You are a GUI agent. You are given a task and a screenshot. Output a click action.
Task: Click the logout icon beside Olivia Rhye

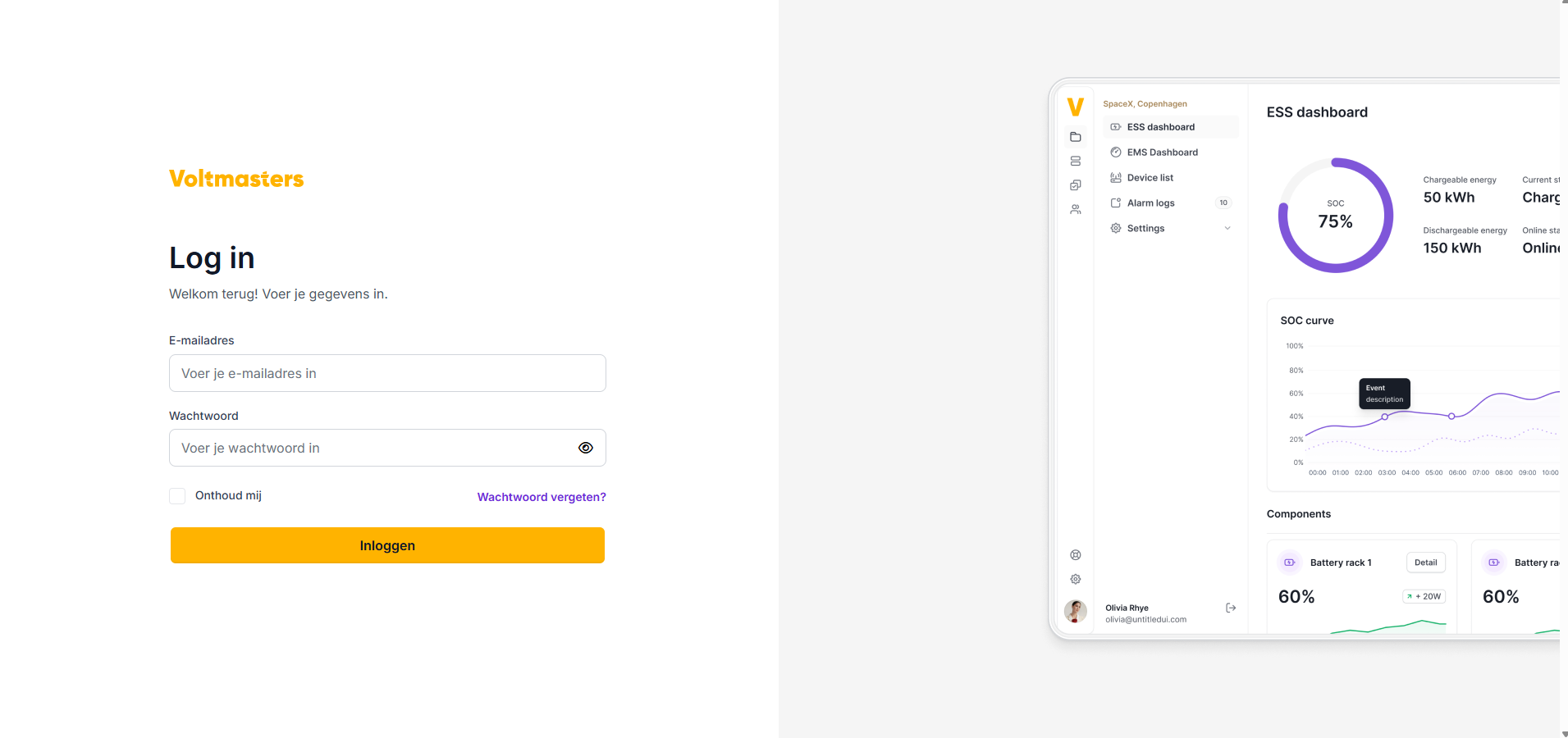coord(1231,608)
